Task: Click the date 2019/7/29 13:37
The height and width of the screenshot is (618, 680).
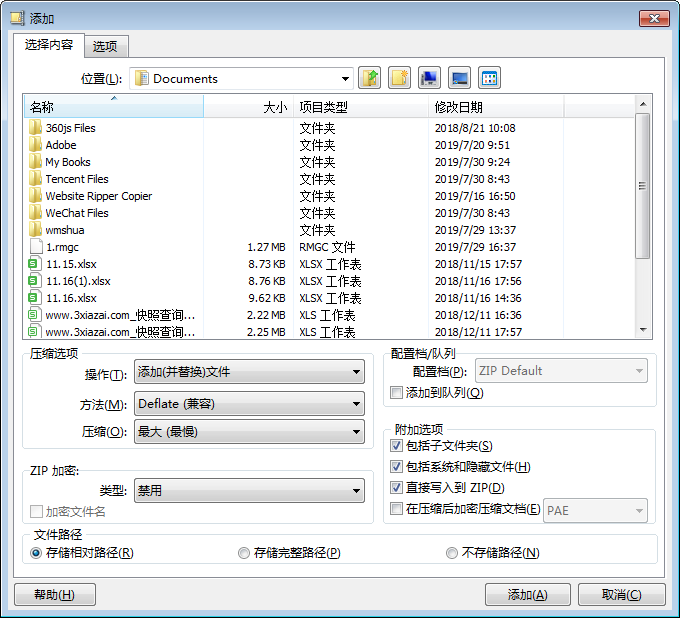Action: (x=475, y=230)
